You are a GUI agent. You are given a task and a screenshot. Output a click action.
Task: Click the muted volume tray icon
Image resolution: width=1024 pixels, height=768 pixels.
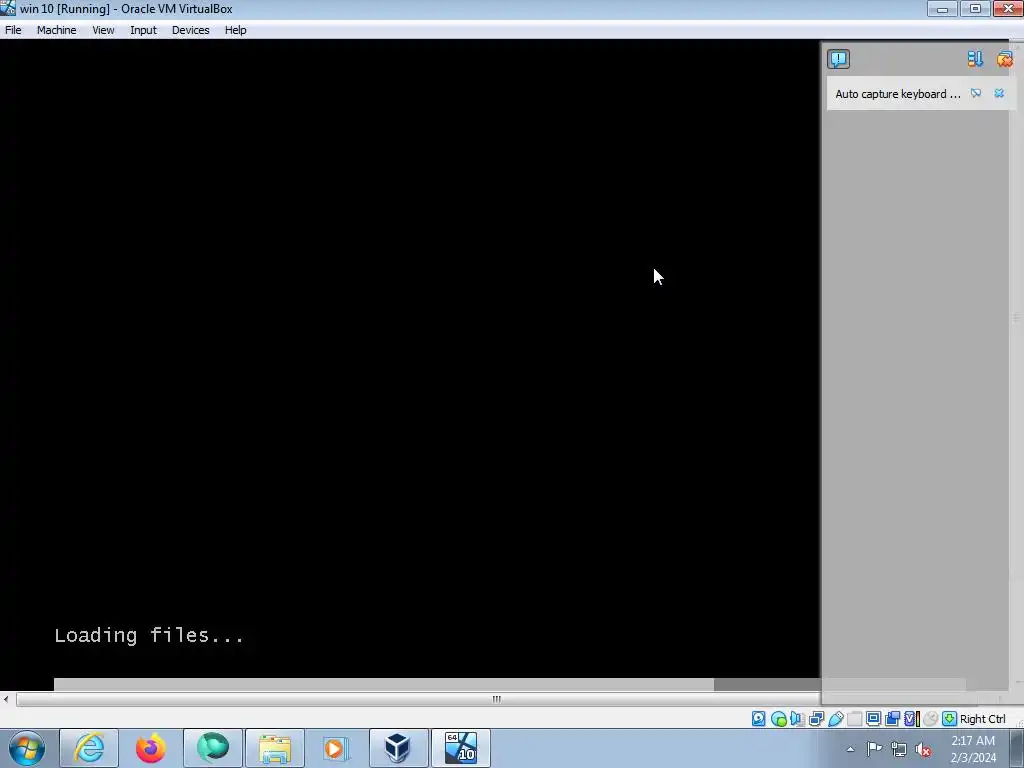pyautogui.click(x=923, y=749)
